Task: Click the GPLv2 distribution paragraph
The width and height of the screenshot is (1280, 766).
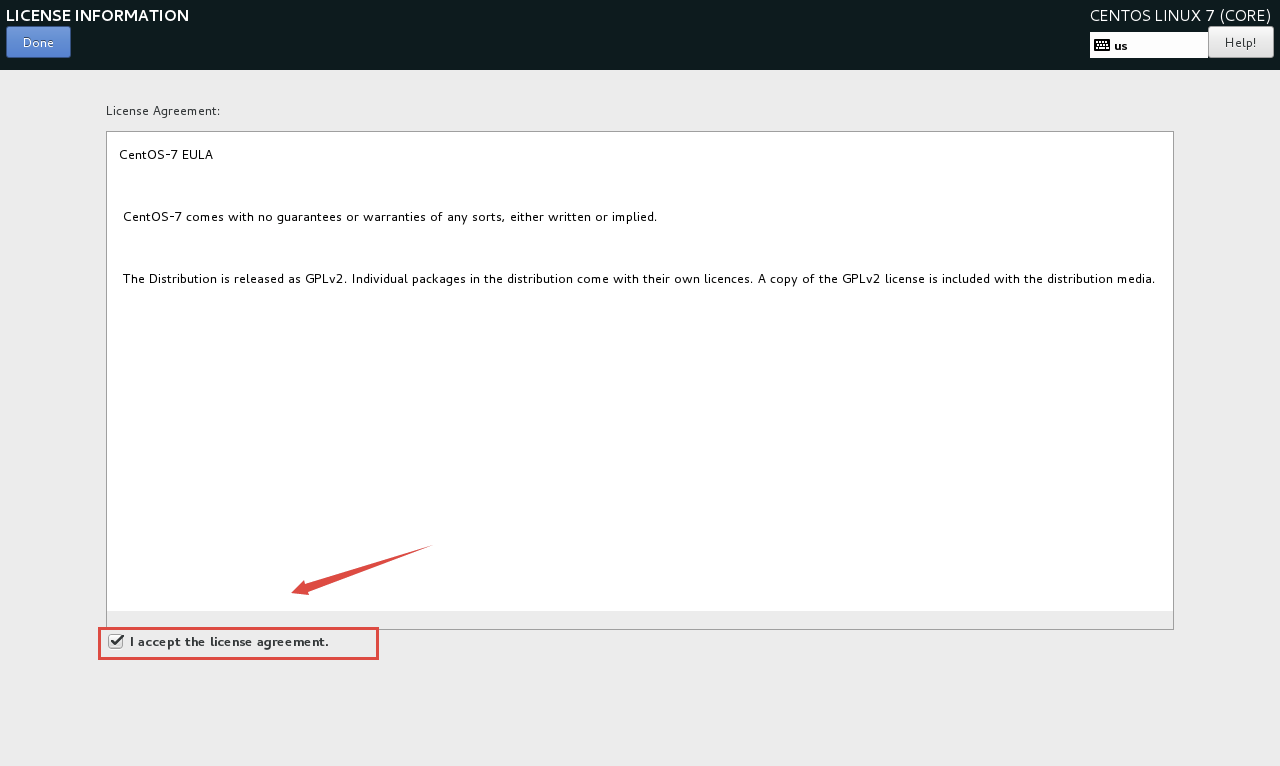Action: pos(639,279)
